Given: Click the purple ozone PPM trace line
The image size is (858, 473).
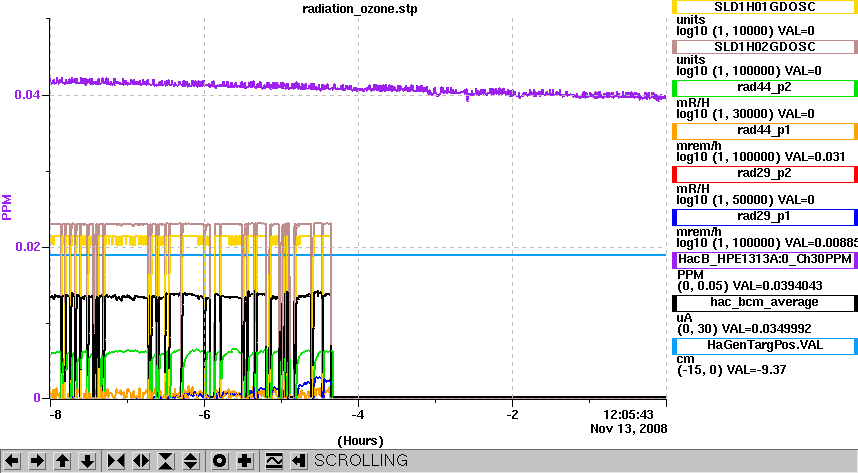Looking at the screenshot, I should (x=358, y=88).
